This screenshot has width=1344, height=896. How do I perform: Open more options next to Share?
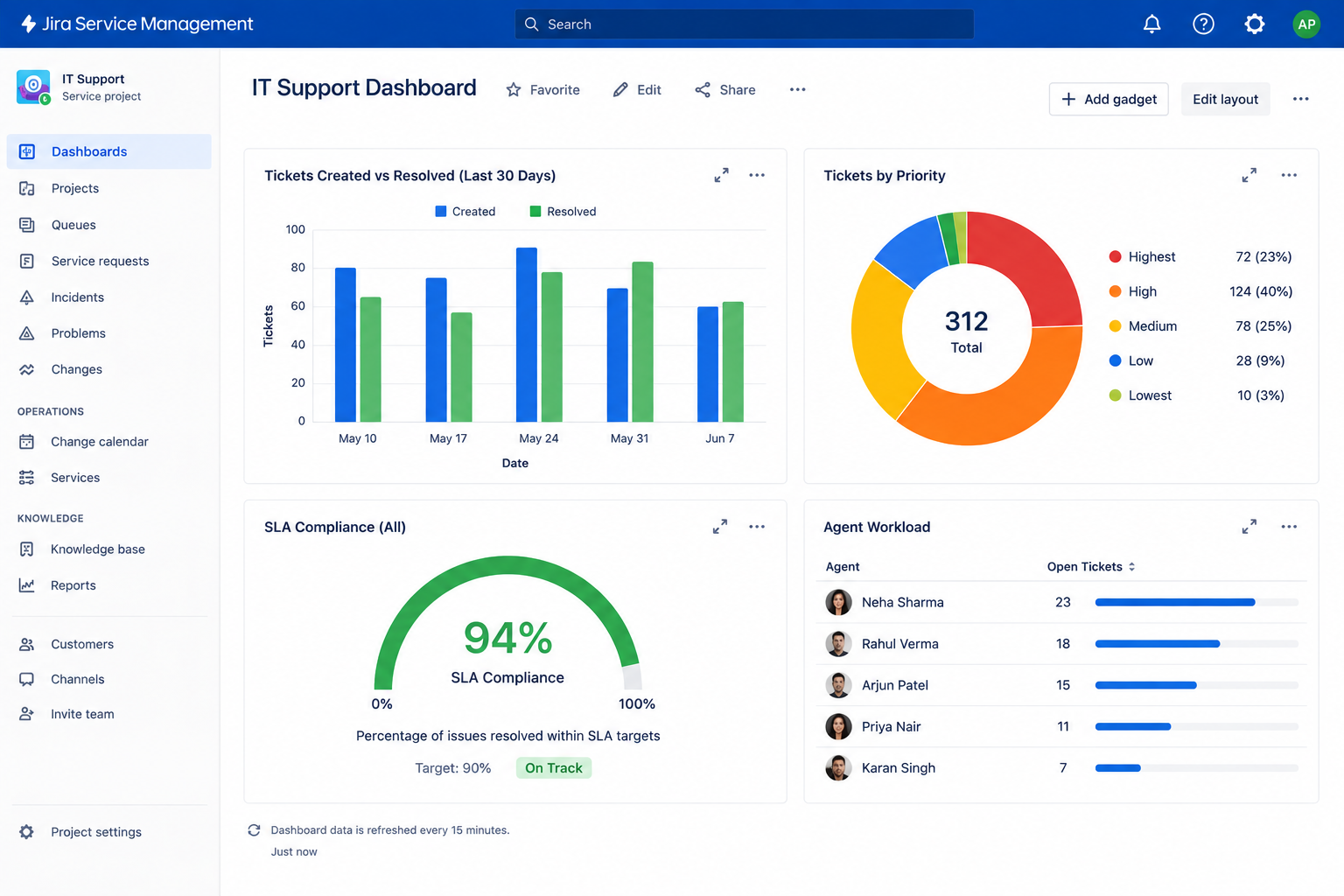tap(797, 89)
